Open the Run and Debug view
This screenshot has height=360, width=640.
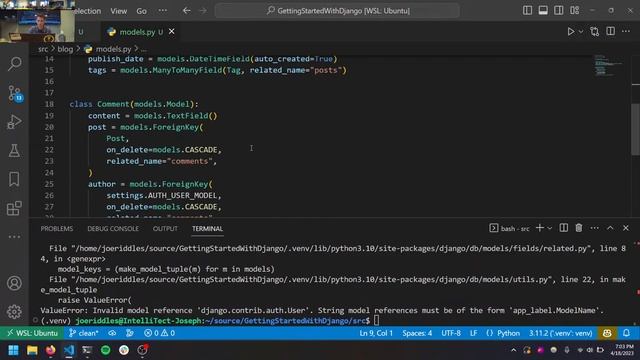[x=15, y=122]
